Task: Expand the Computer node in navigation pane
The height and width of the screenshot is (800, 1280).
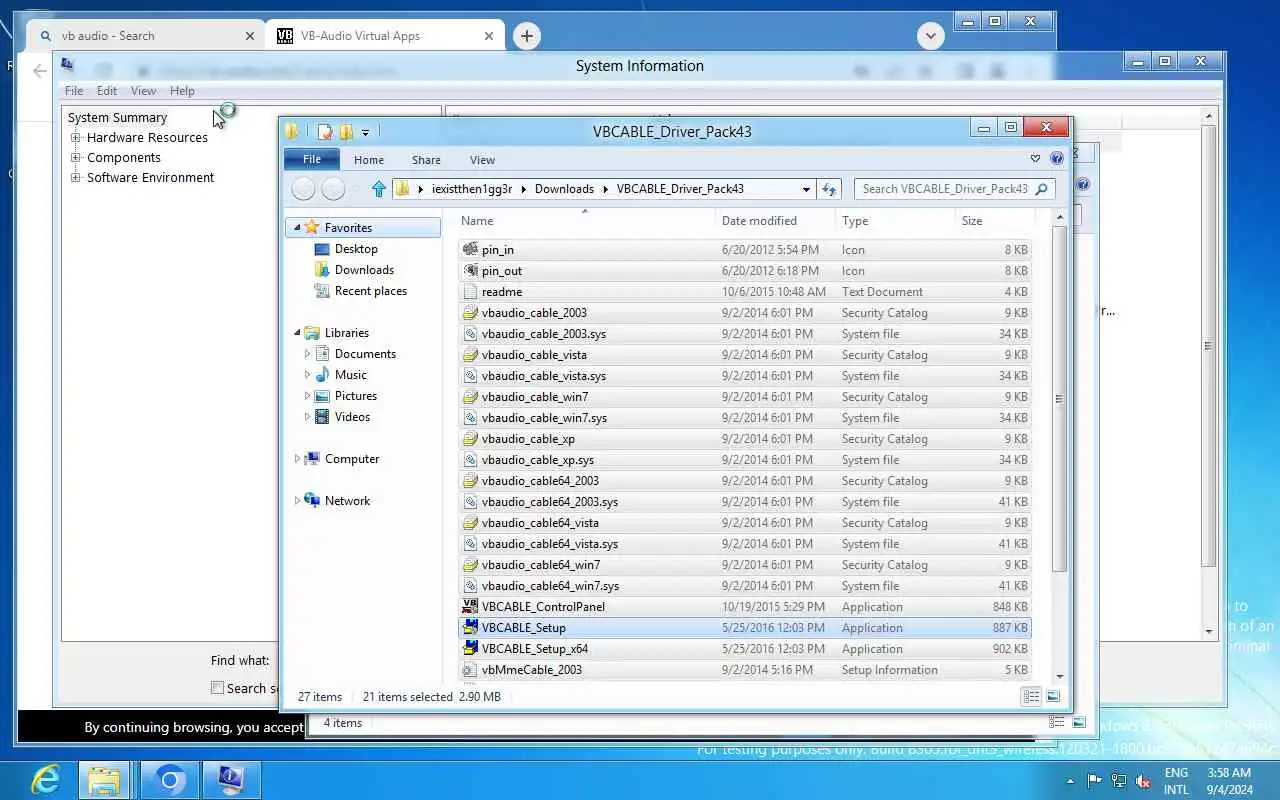Action: tap(297, 459)
